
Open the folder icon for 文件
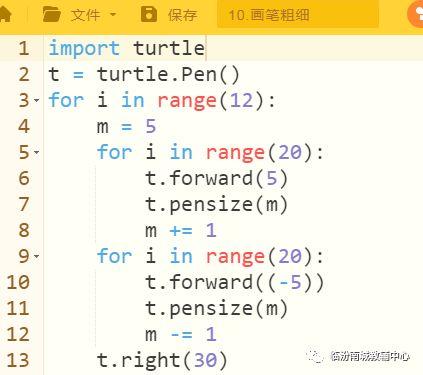point(51,15)
